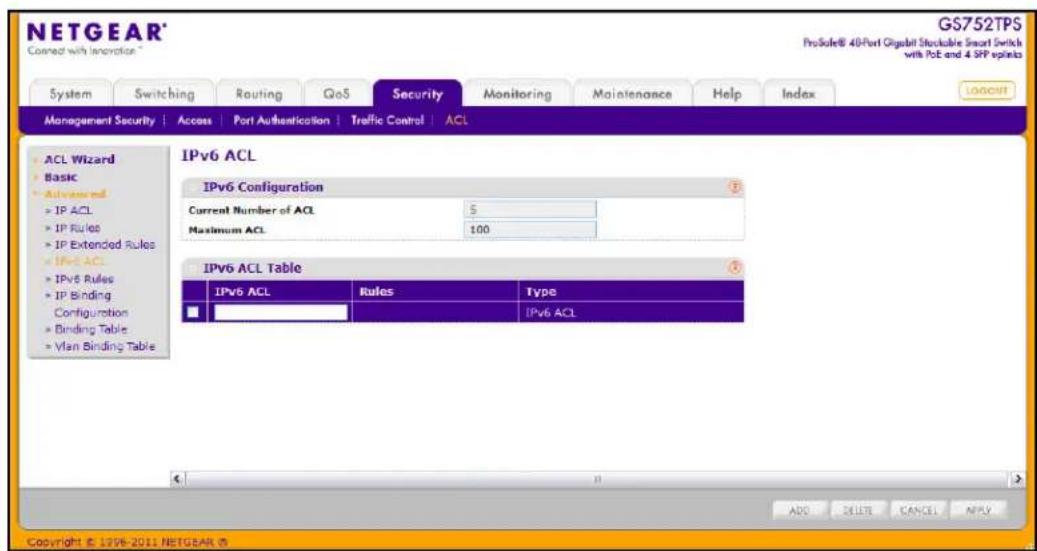Go to Port Authentication submenu
This screenshot has width=1037, height=551.
point(281,120)
